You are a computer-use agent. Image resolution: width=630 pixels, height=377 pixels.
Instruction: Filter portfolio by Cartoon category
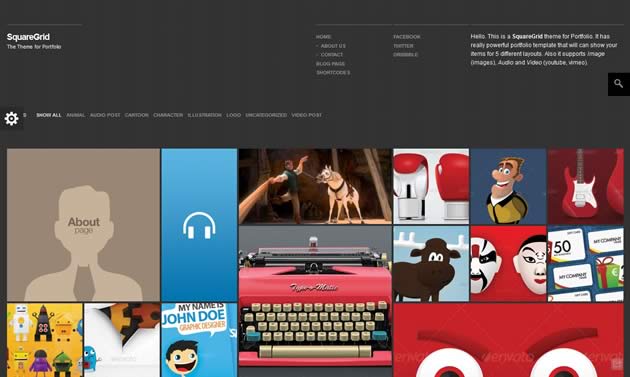click(137, 115)
